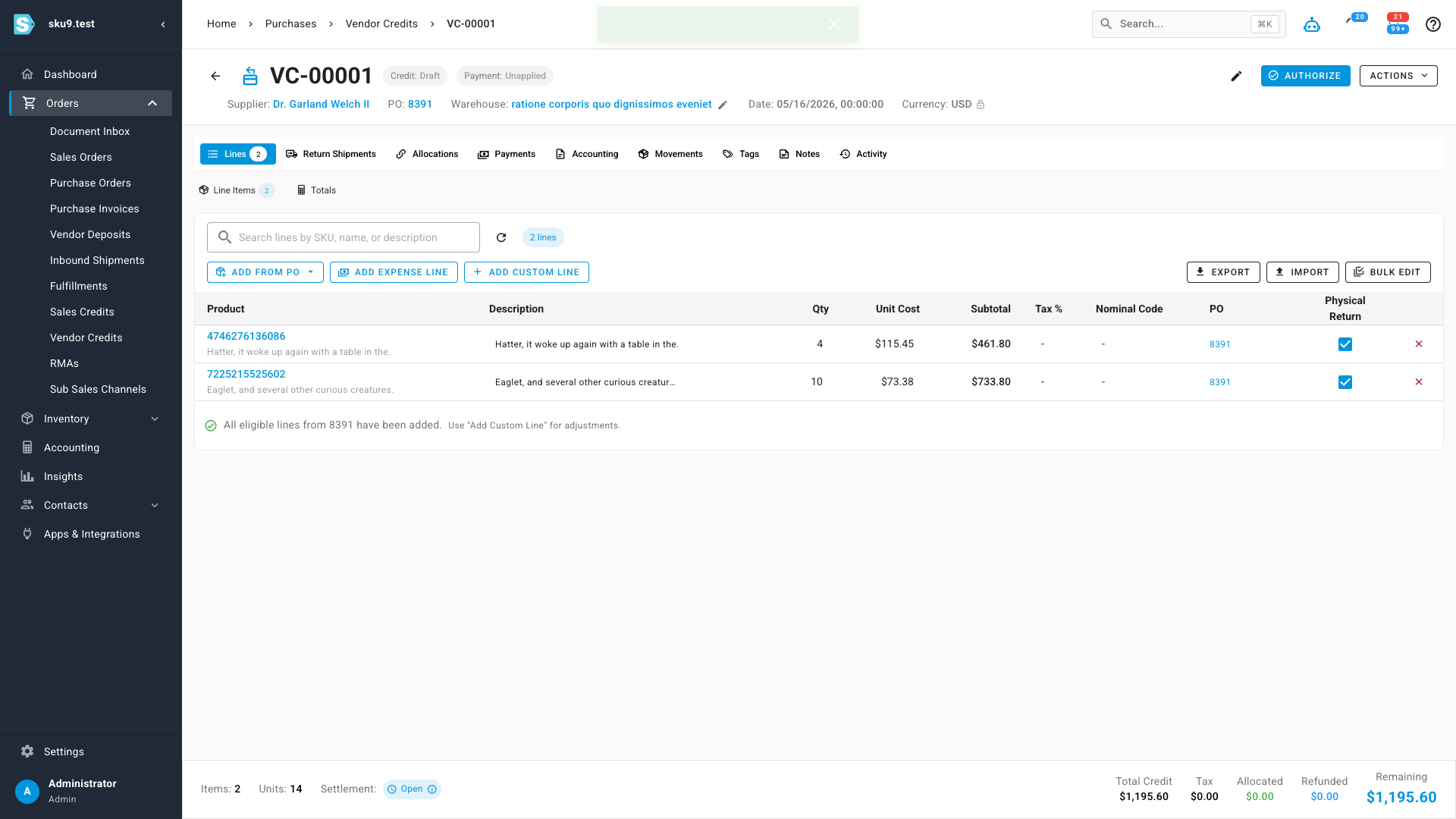Open product link 4746276136086
This screenshot has width=1456, height=819.
coord(246,337)
